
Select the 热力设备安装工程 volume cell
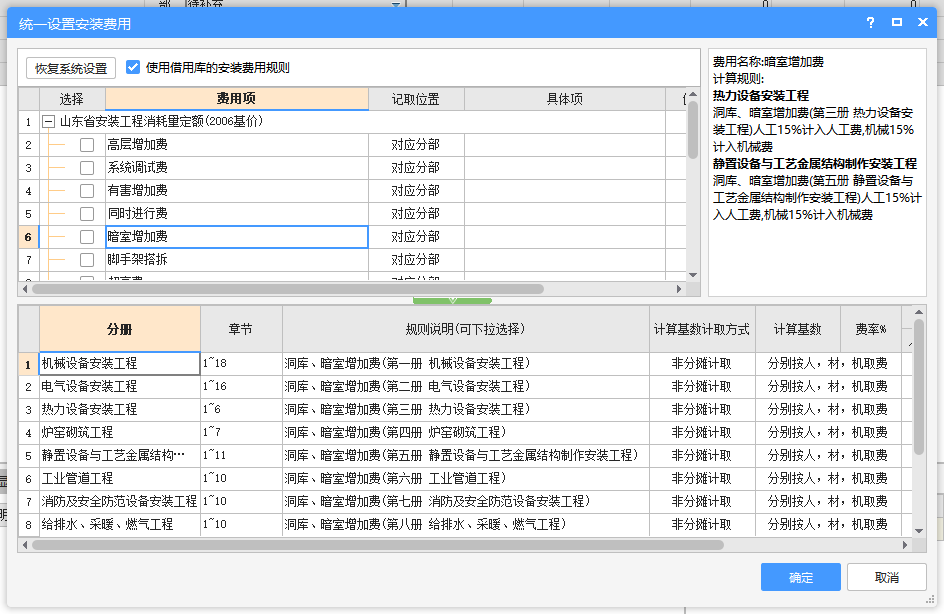click(x=120, y=409)
